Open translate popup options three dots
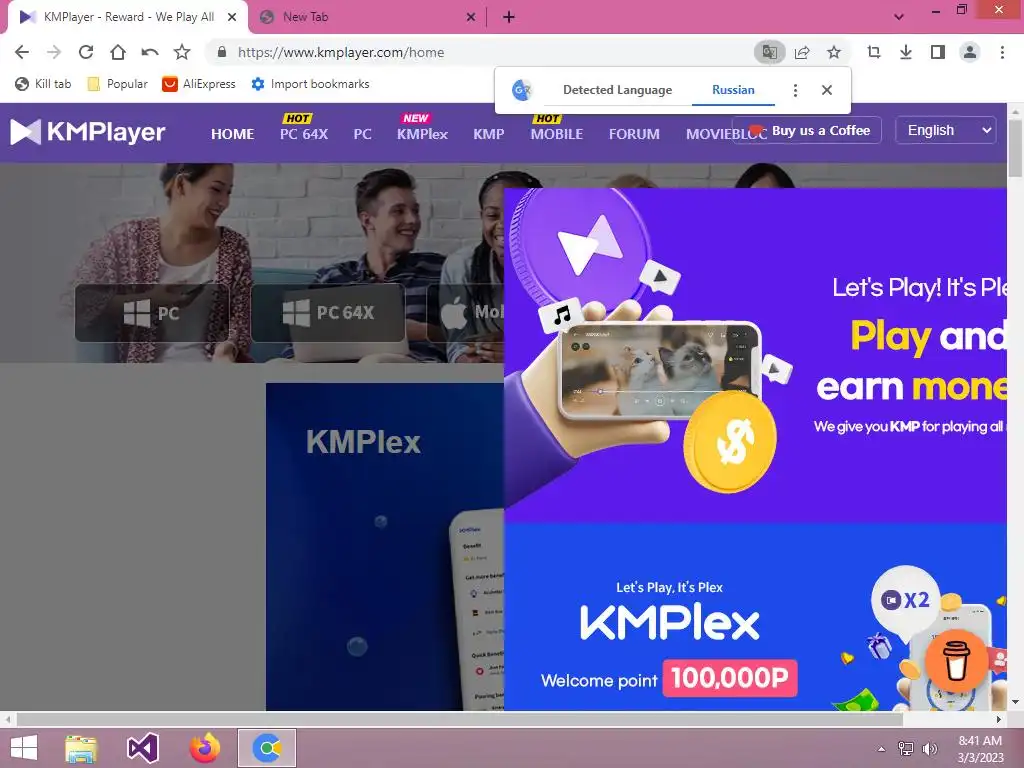This screenshot has width=1024, height=768. [795, 90]
